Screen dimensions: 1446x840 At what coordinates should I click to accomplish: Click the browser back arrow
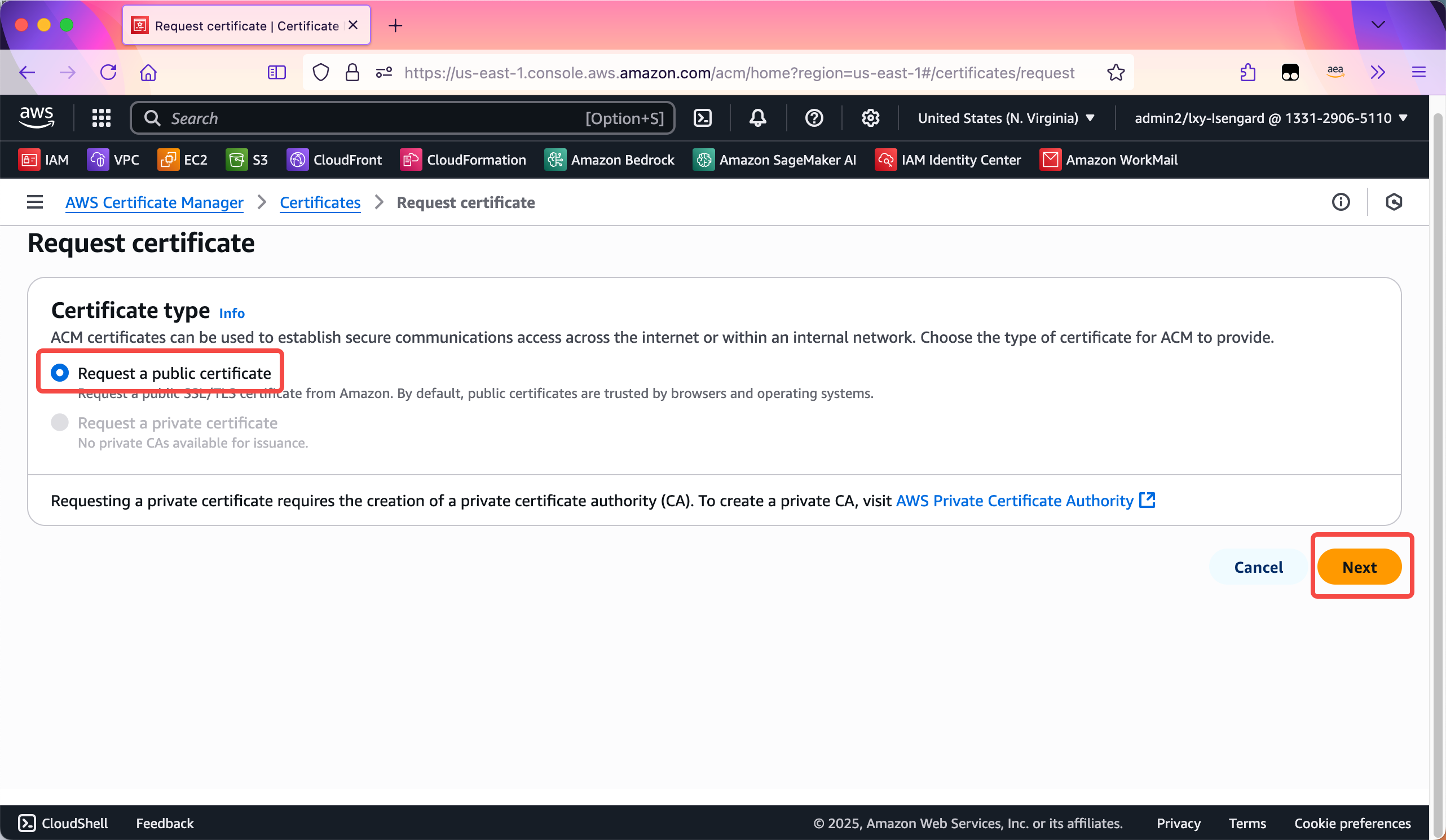[28, 72]
